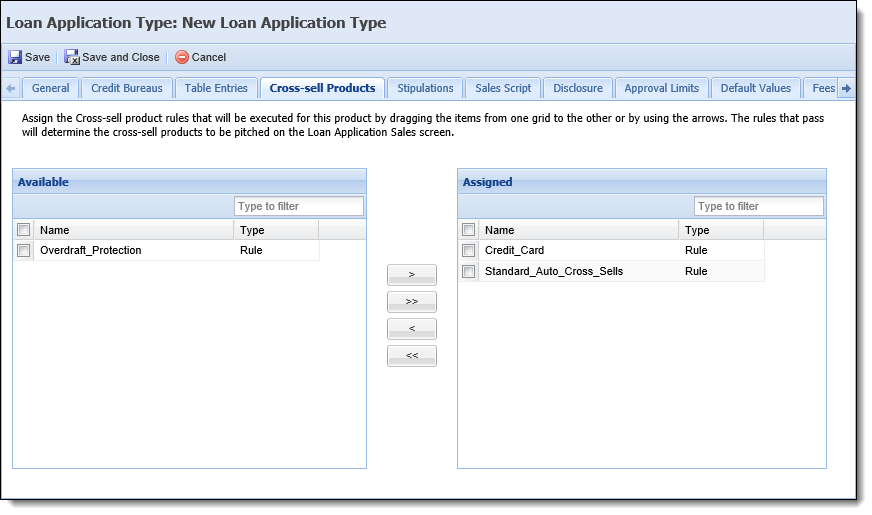Select the Cross-sell Products tab
This screenshot has height=515, width=872.
coord(323,88)
